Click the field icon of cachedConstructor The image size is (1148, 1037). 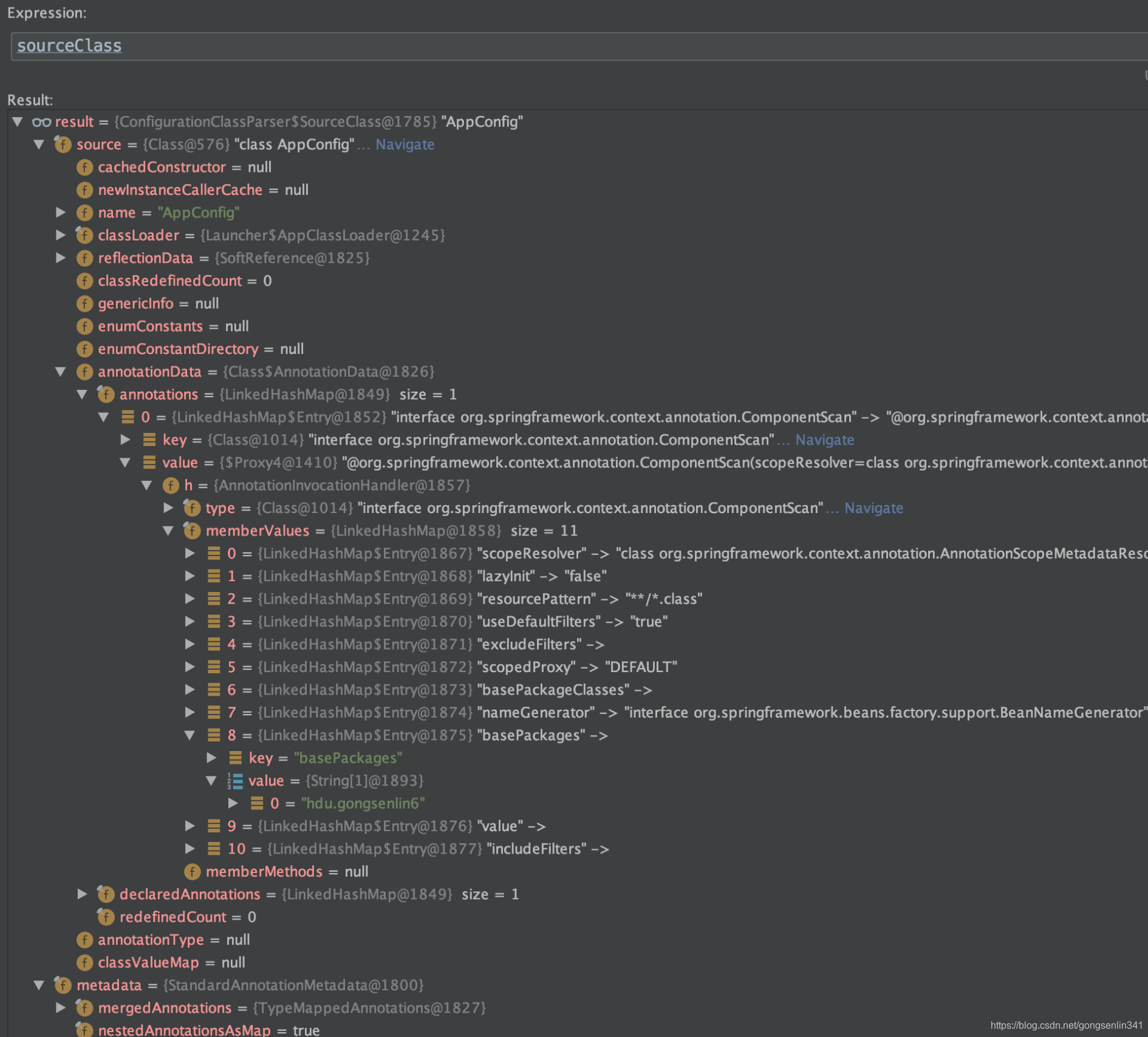point(84,167)
